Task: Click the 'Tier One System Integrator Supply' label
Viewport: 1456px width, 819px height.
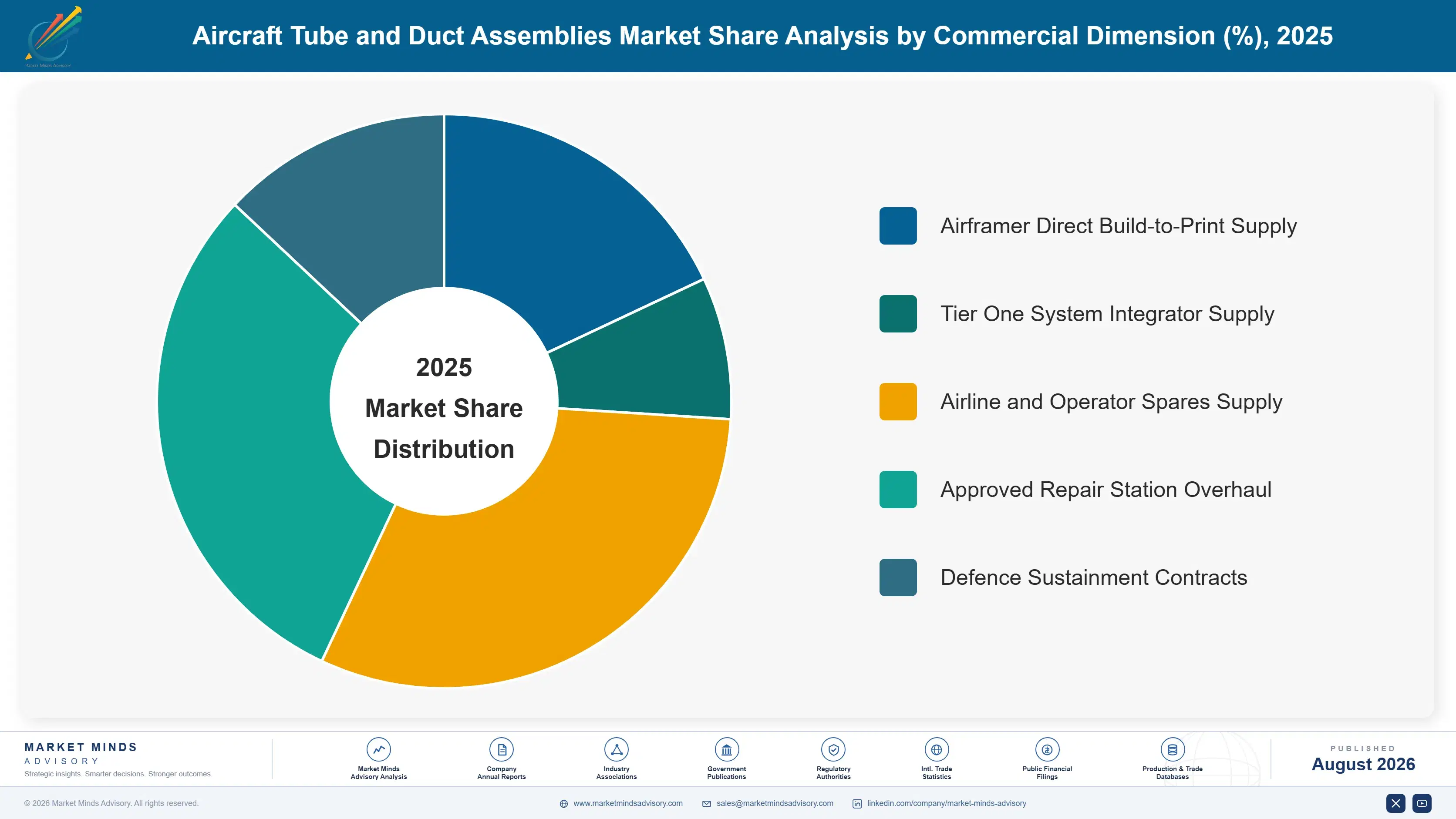Action: [1107, 313]
